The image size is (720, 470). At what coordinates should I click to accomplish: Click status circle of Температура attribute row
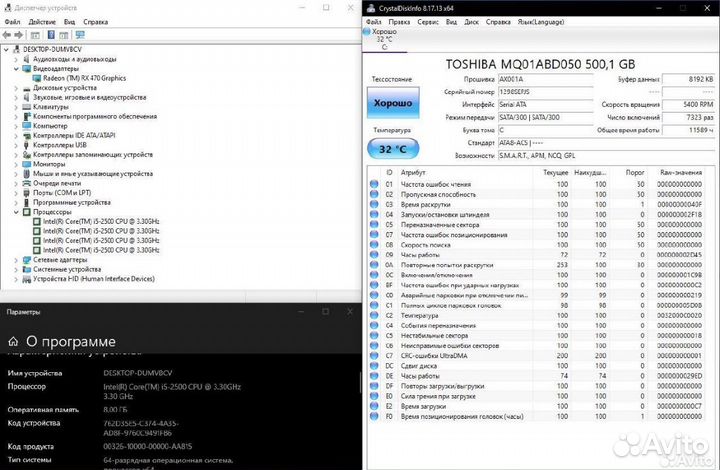click(374, 315)
